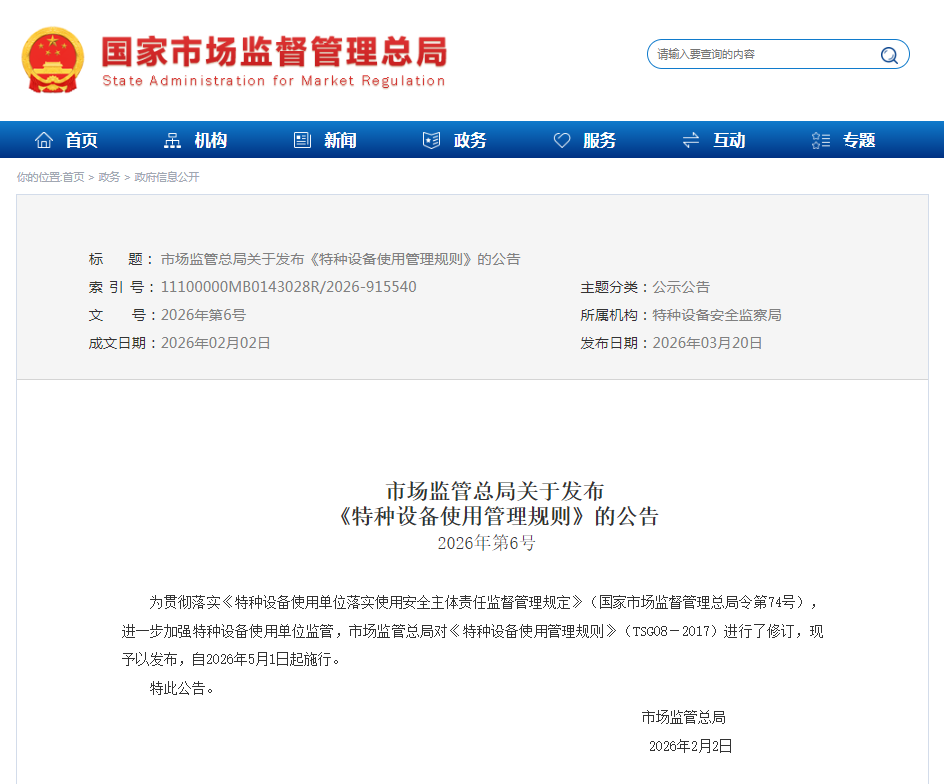Click the home icon beside 首页 in navigation
Screen dimensions: 944x784
pyautogui.click(x=43, y=139)
